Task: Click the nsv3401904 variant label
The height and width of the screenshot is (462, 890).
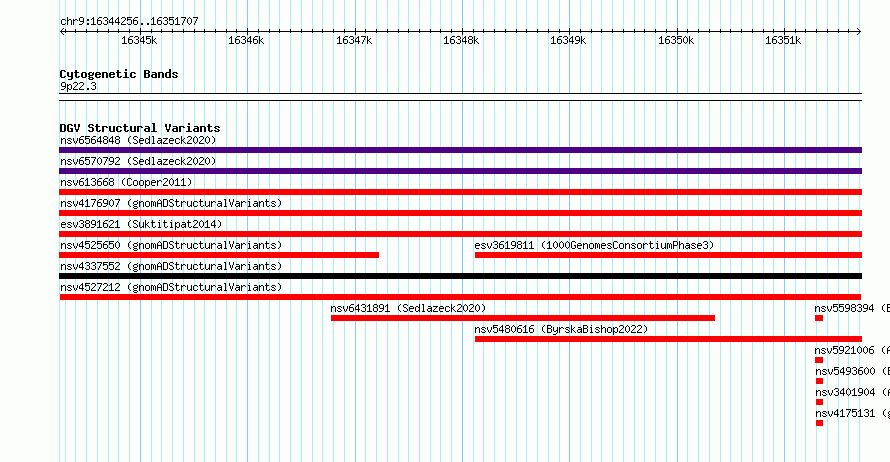Action: (853, 392)
